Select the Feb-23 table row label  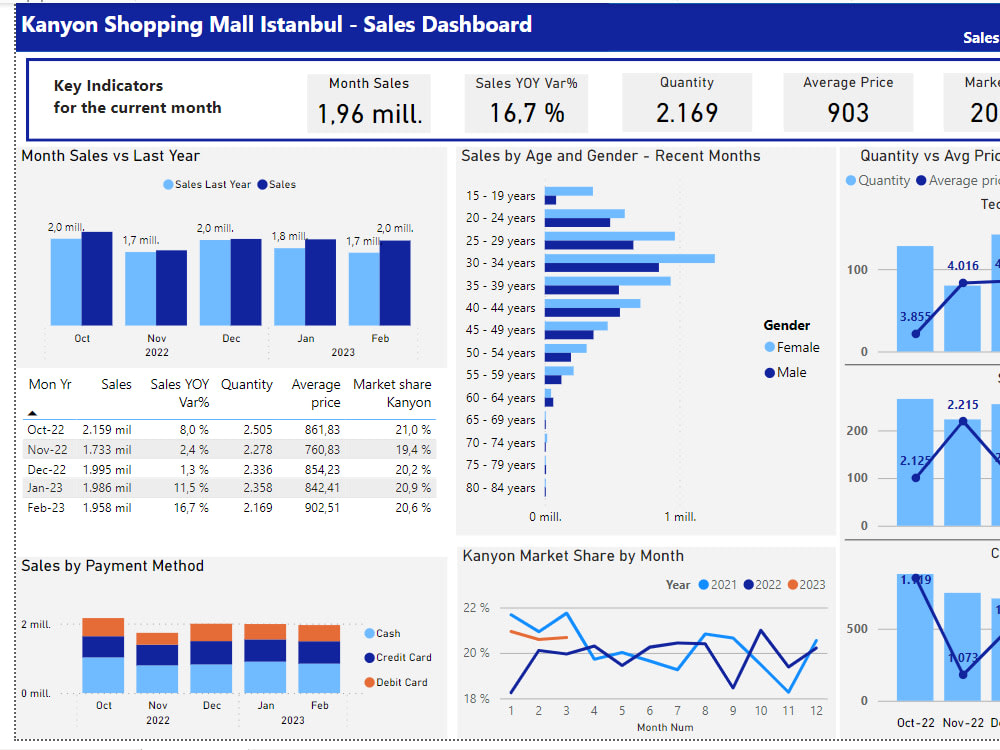[x=46, y=508]
